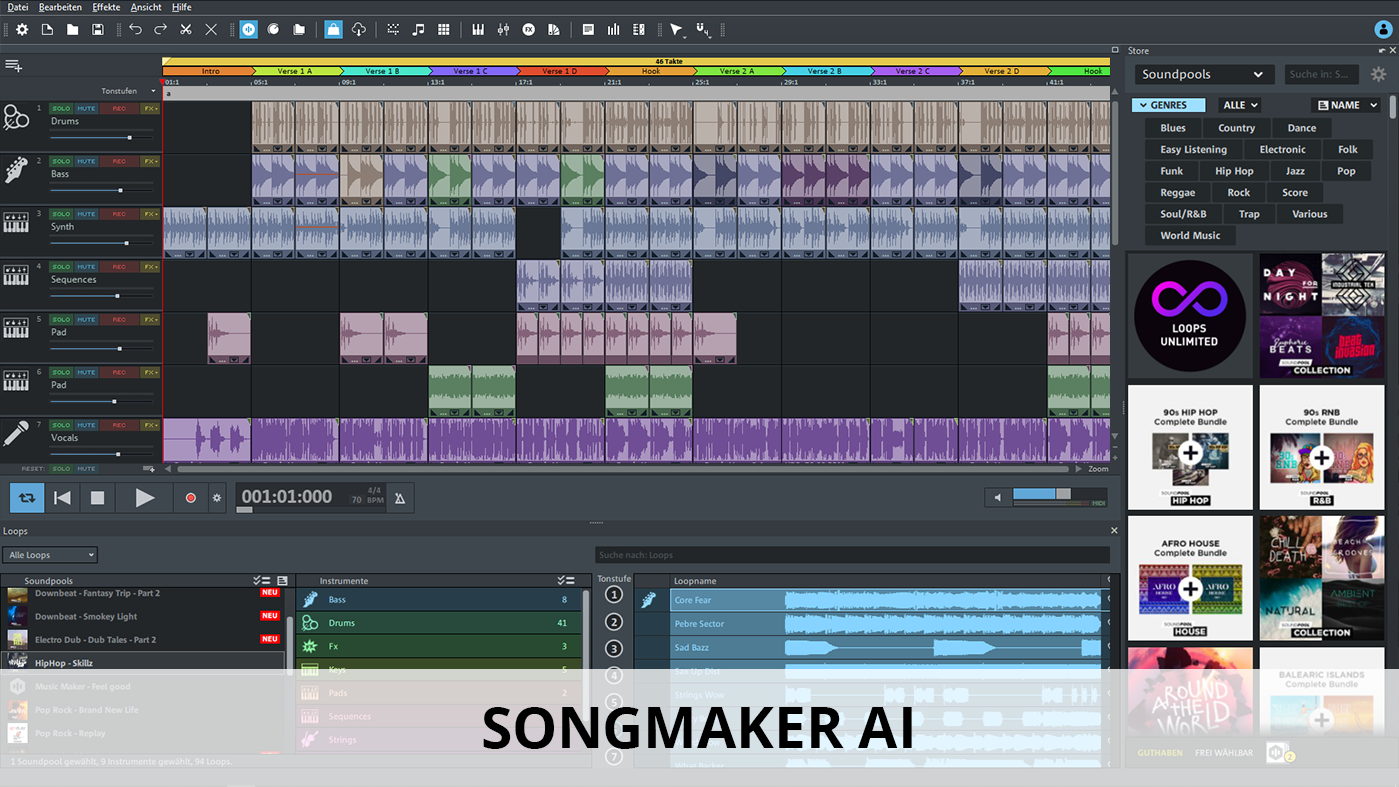This screenshot has width=1399, height=787.
Task: Open the Loops Unlimited thumbnail
Action: coord(1190,316)
